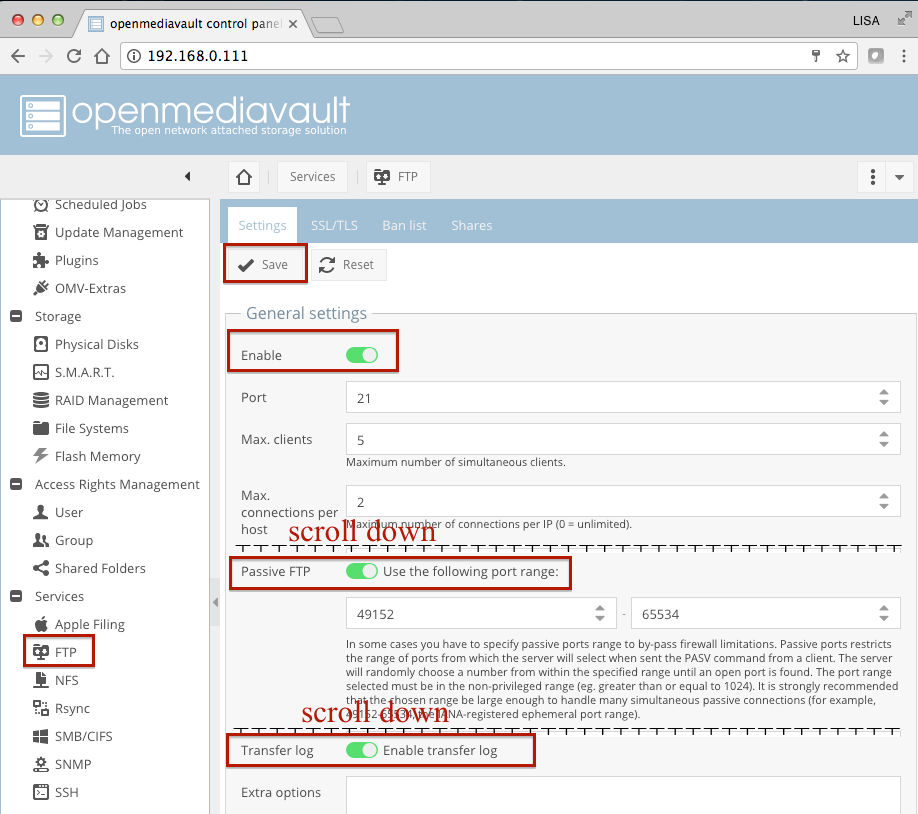Viewport: 918px width, 814px height.
Task: Switch to the Settings tab
Action: click(x=262, y=225)
